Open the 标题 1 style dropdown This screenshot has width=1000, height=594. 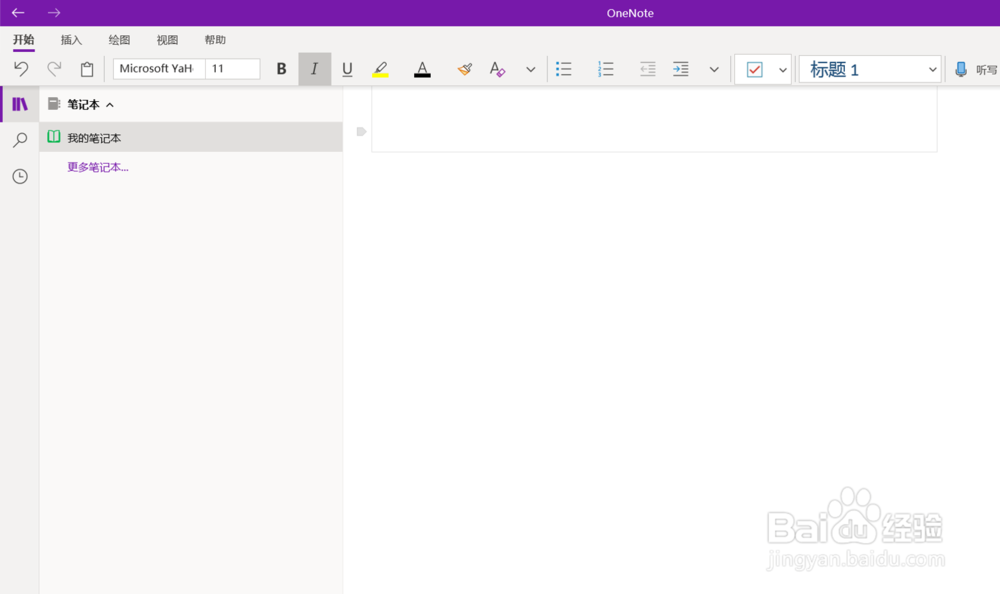pyautogui.click(x=870, y=69)
